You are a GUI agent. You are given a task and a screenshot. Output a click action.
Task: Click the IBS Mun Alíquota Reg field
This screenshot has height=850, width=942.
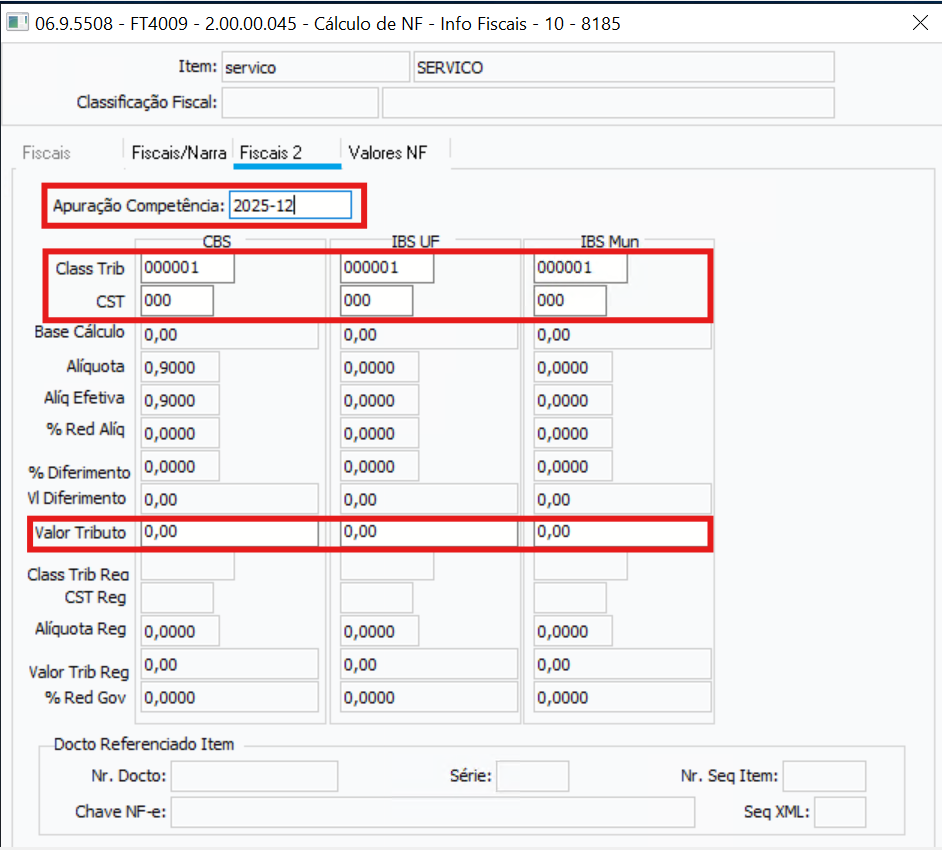tap(573, 631)
